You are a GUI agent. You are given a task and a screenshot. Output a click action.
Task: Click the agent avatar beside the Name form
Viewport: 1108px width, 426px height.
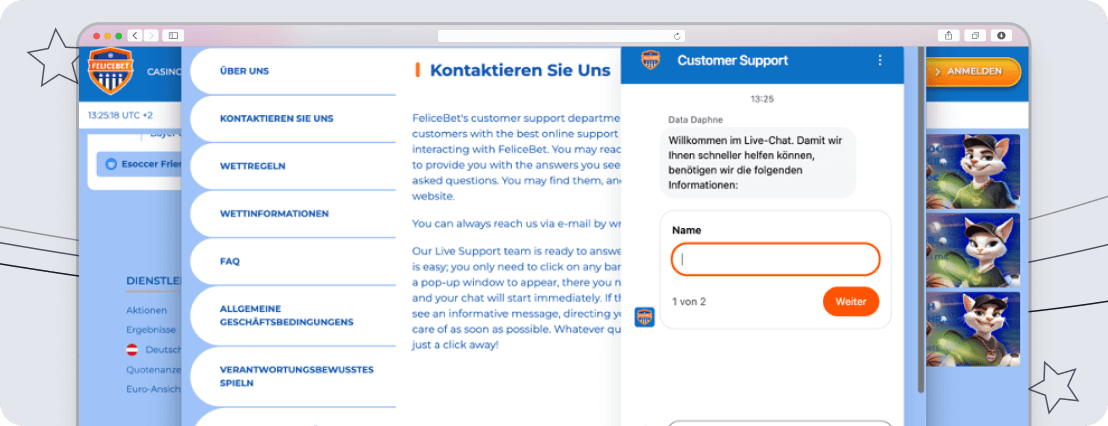tap(644, 316)
